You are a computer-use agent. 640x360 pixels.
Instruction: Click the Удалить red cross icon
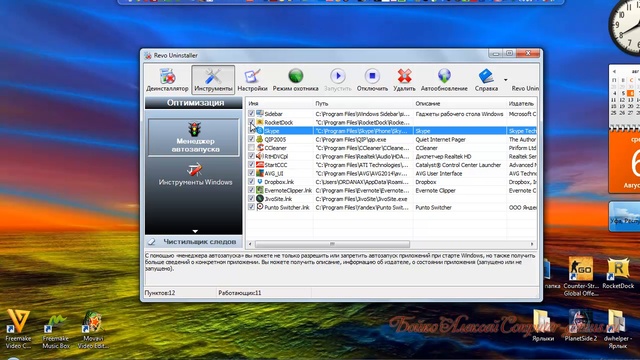[404, 76]
